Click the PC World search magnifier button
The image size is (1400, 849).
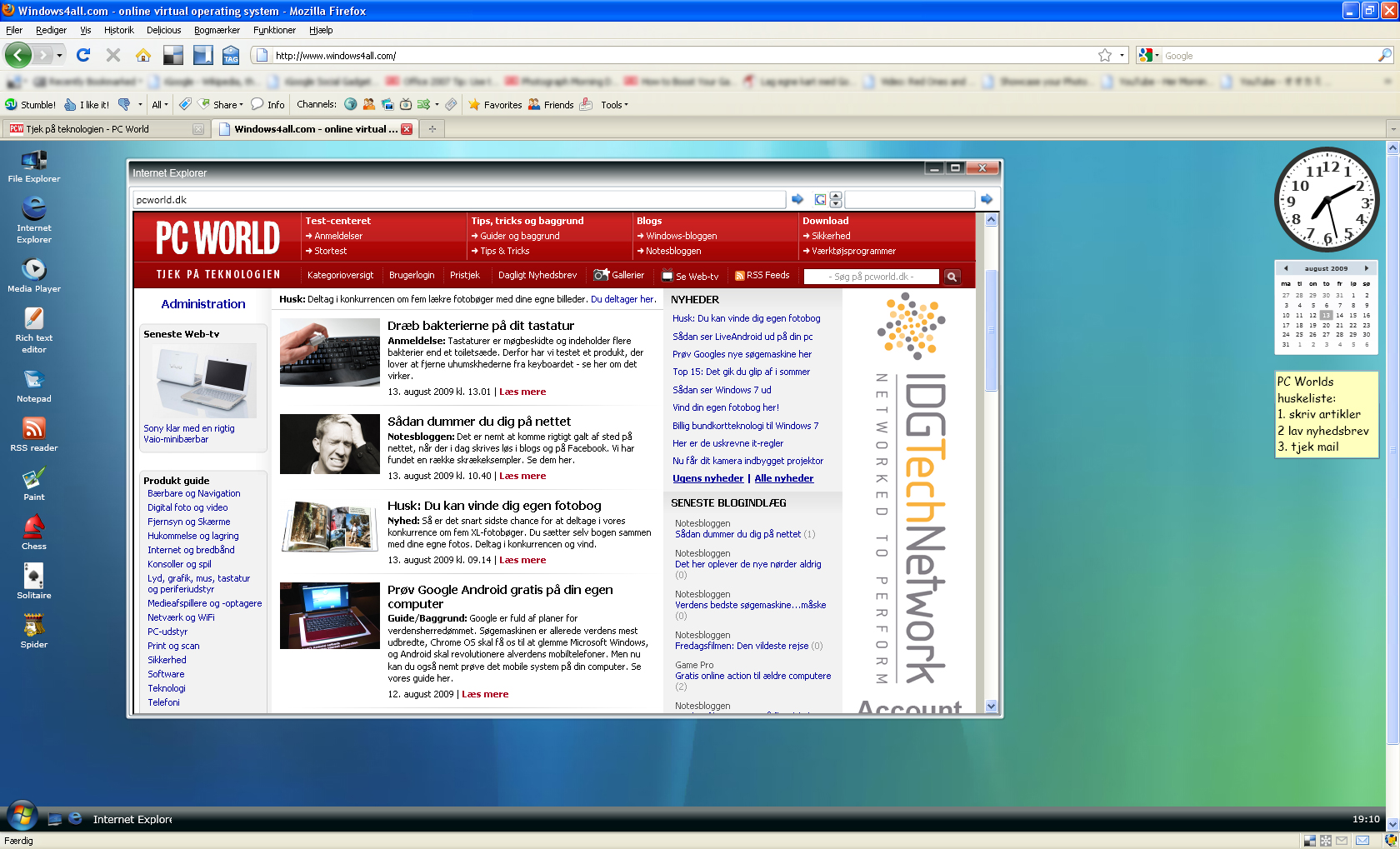pyautogui.click(x=952, y=277)
